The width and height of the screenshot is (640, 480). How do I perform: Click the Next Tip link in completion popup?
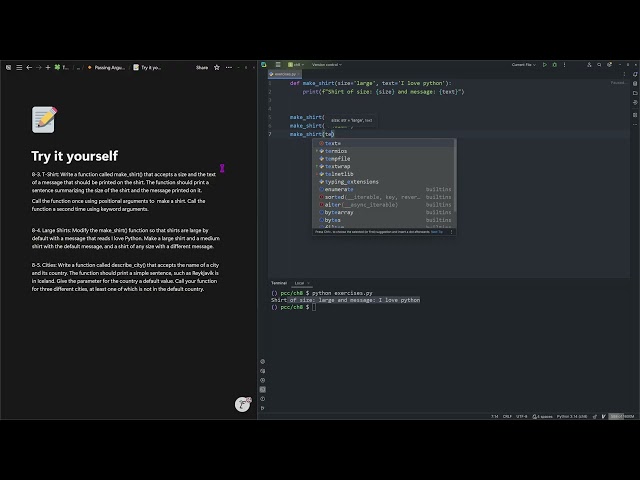coord(437,232)
